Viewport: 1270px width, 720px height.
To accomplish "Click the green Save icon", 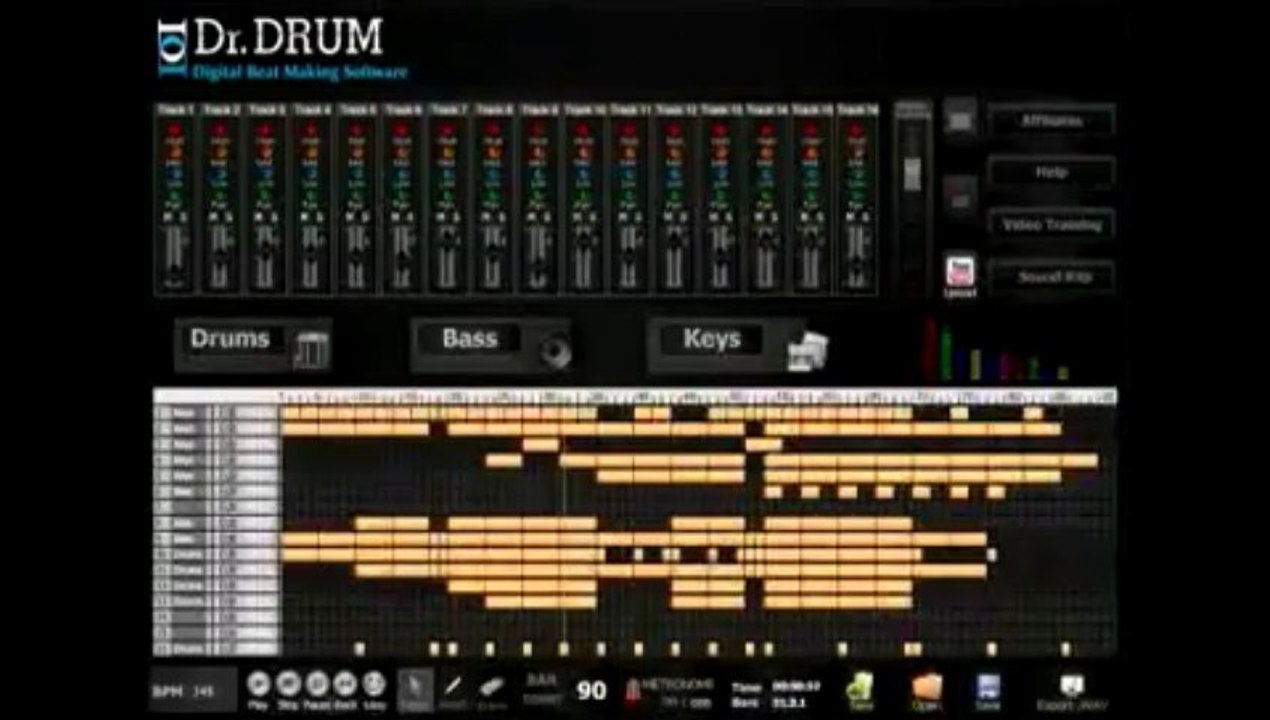I will (859, 689).
